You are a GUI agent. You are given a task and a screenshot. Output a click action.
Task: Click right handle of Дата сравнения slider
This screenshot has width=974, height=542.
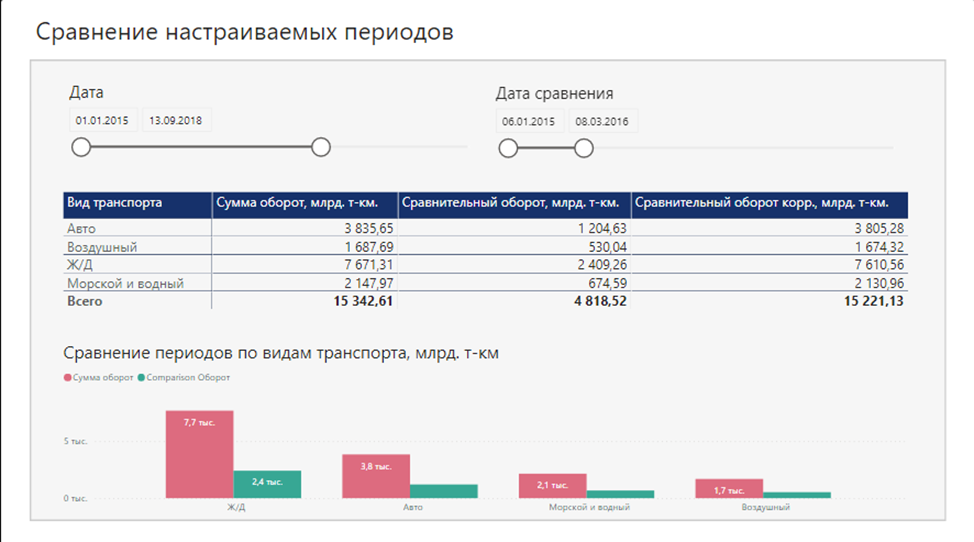(583, 148)
